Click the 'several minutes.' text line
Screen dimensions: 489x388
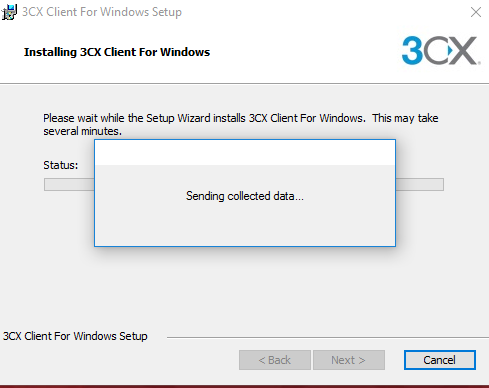(x=83, y=131)
